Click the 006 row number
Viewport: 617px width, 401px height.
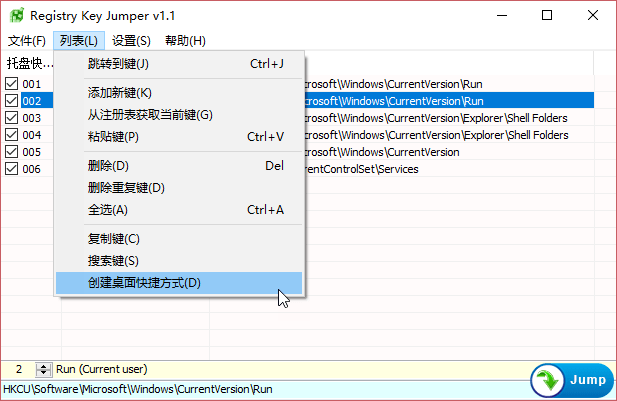pyautogui.click(x=31, y=169)
